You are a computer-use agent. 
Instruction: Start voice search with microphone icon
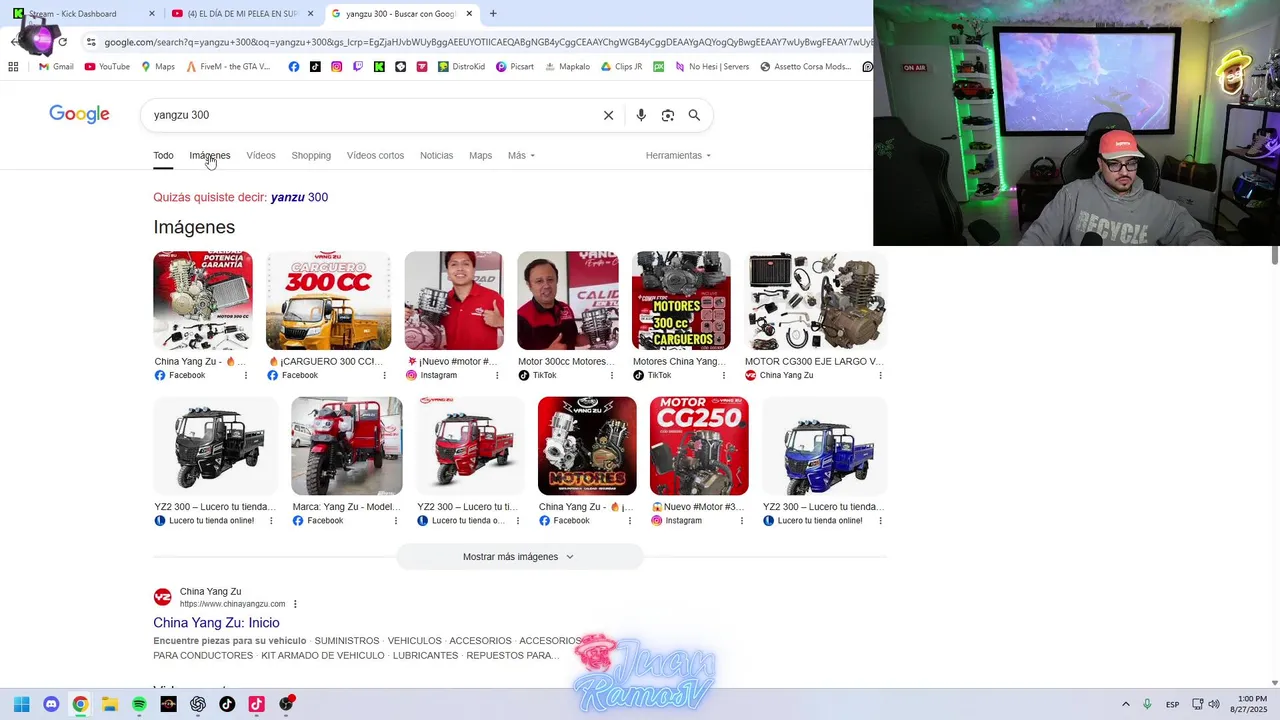[641, 115]
